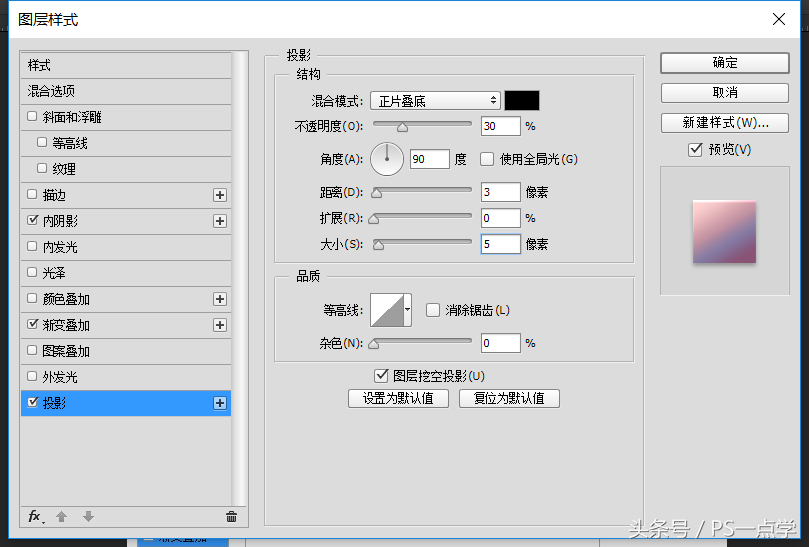Select the 内阴影 settings row

click(125, 221)
